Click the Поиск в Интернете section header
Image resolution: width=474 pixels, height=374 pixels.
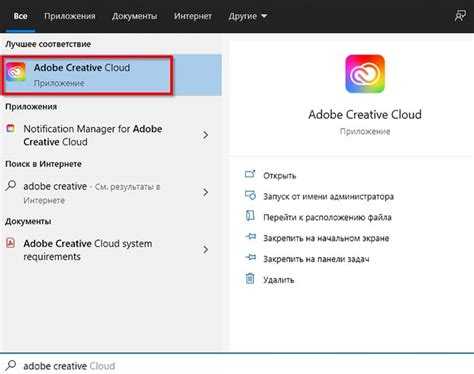[43, 164]
